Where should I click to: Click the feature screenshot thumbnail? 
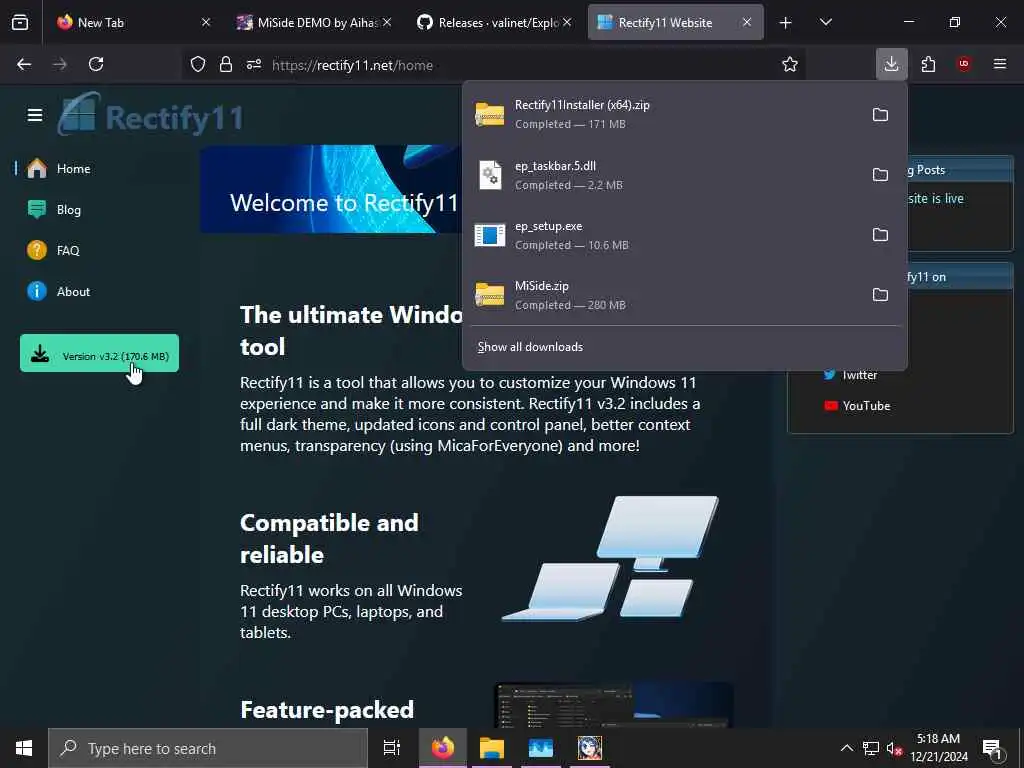(x=614, y=704)
